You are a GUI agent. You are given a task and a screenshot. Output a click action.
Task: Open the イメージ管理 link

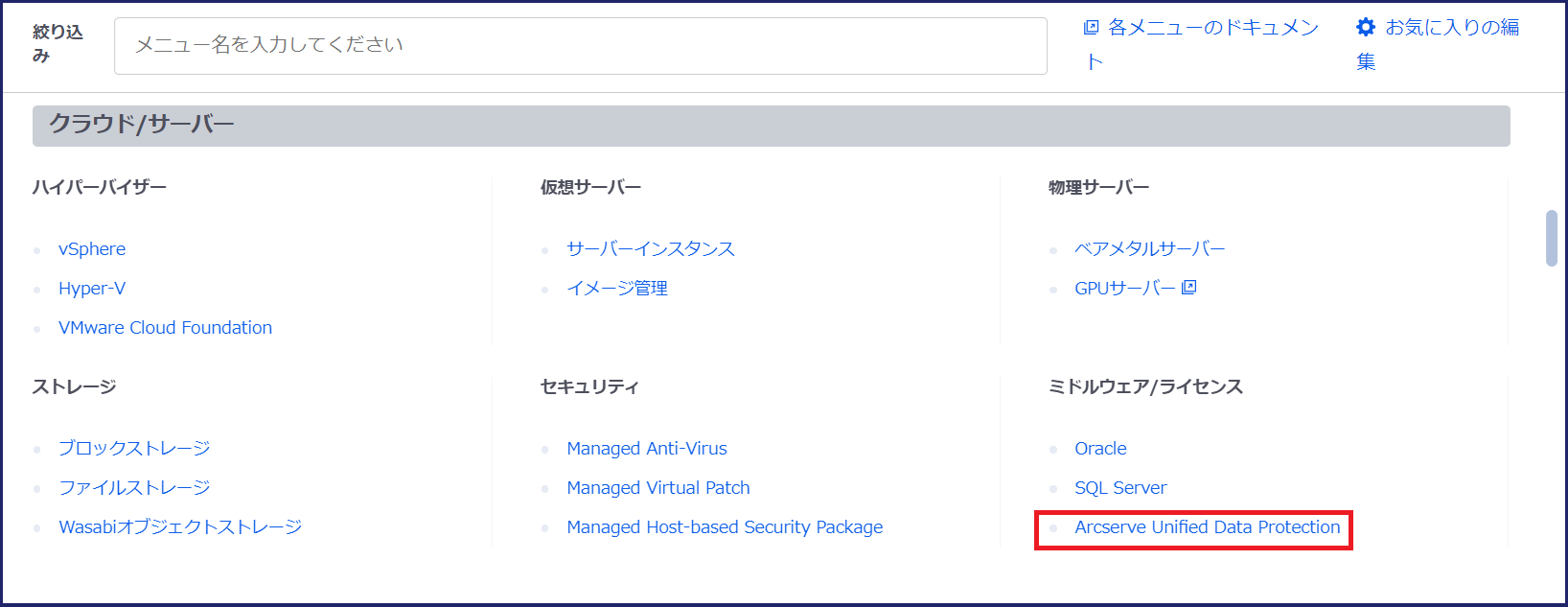tap(616, 289)
